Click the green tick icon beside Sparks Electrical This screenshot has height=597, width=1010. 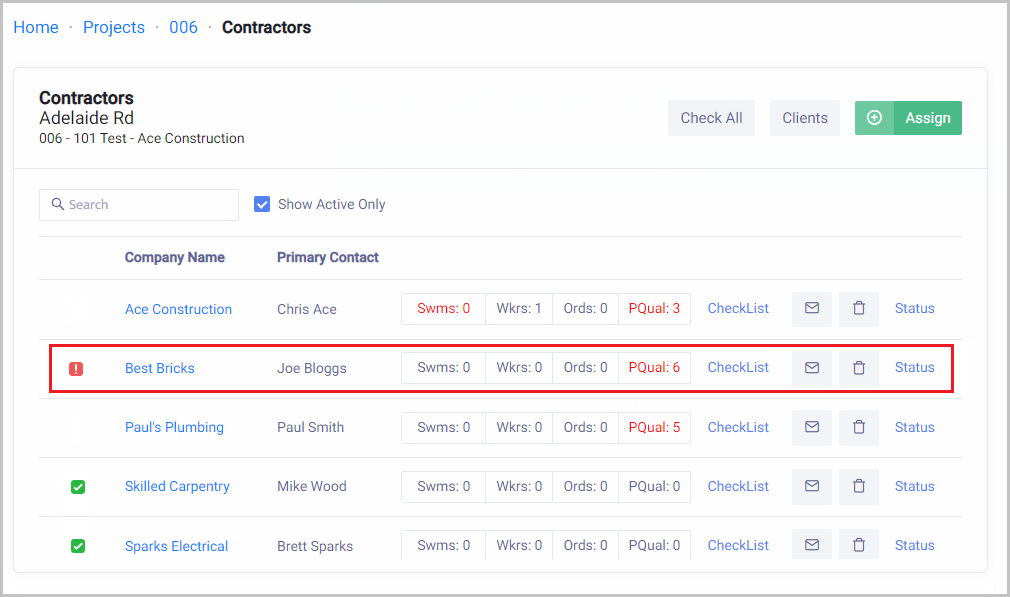pos(78,546)
